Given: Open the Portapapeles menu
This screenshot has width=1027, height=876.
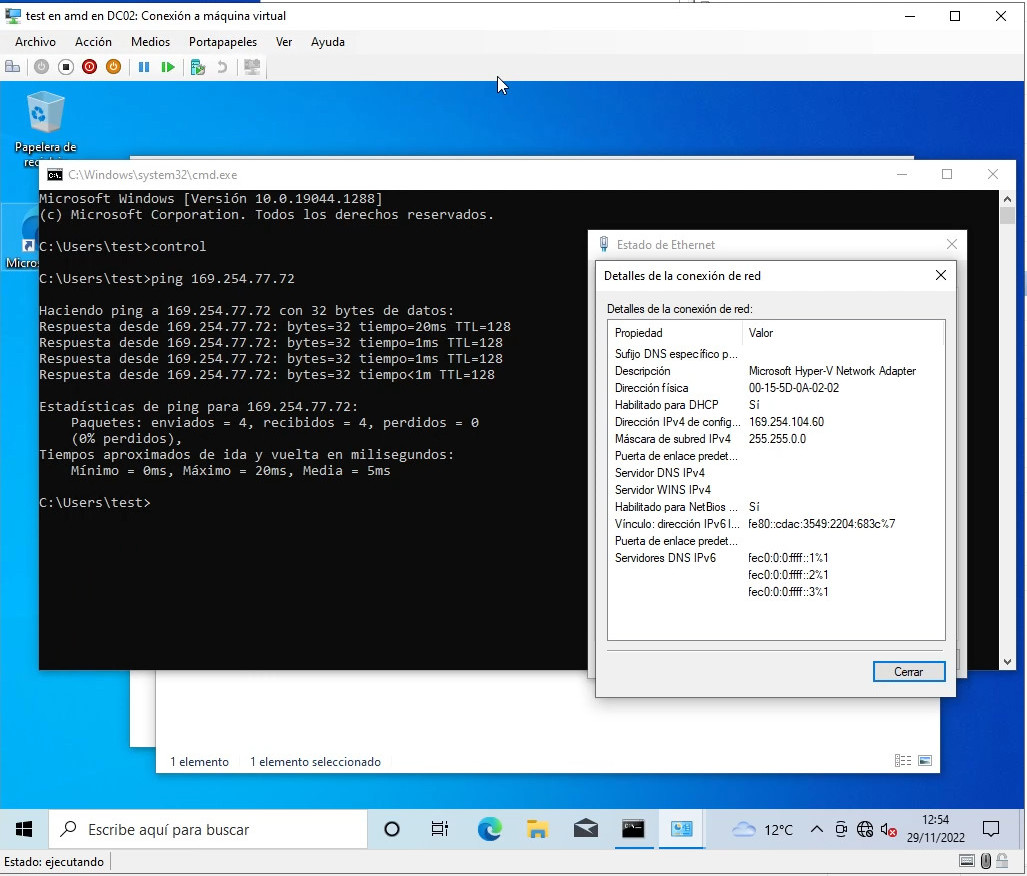Looking at the screenshot, I should click(x=223, y=42).
